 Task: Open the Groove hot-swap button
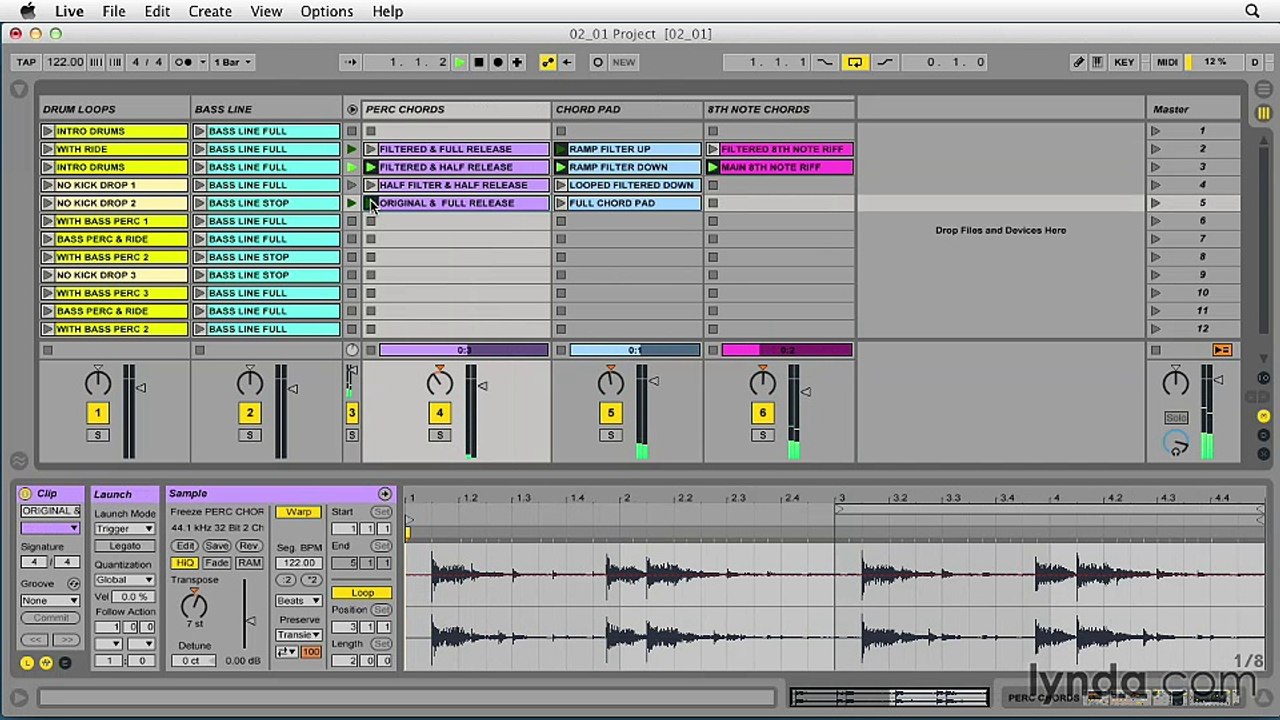(x=73, y=583)
